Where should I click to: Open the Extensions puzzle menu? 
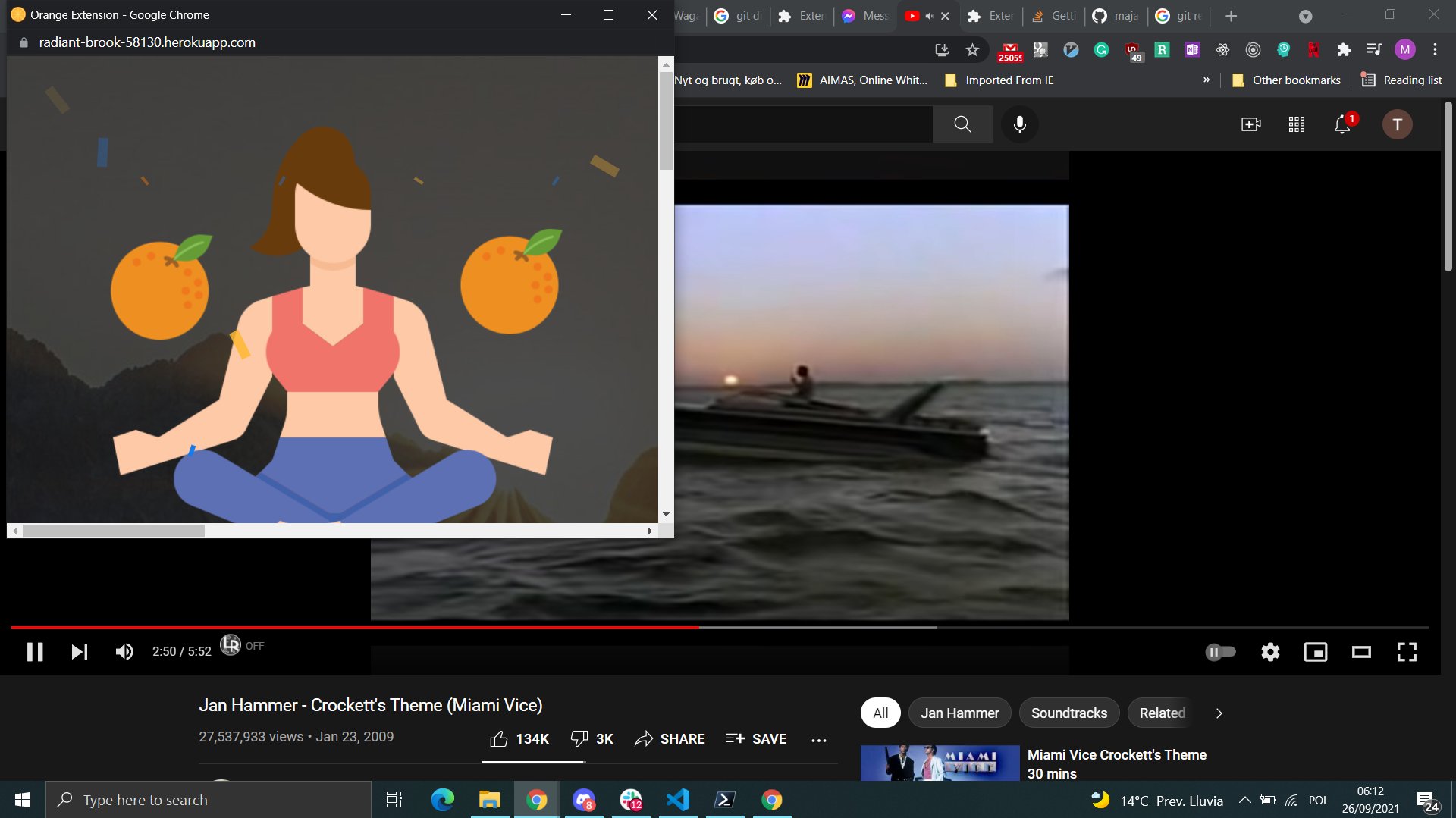1344,50
